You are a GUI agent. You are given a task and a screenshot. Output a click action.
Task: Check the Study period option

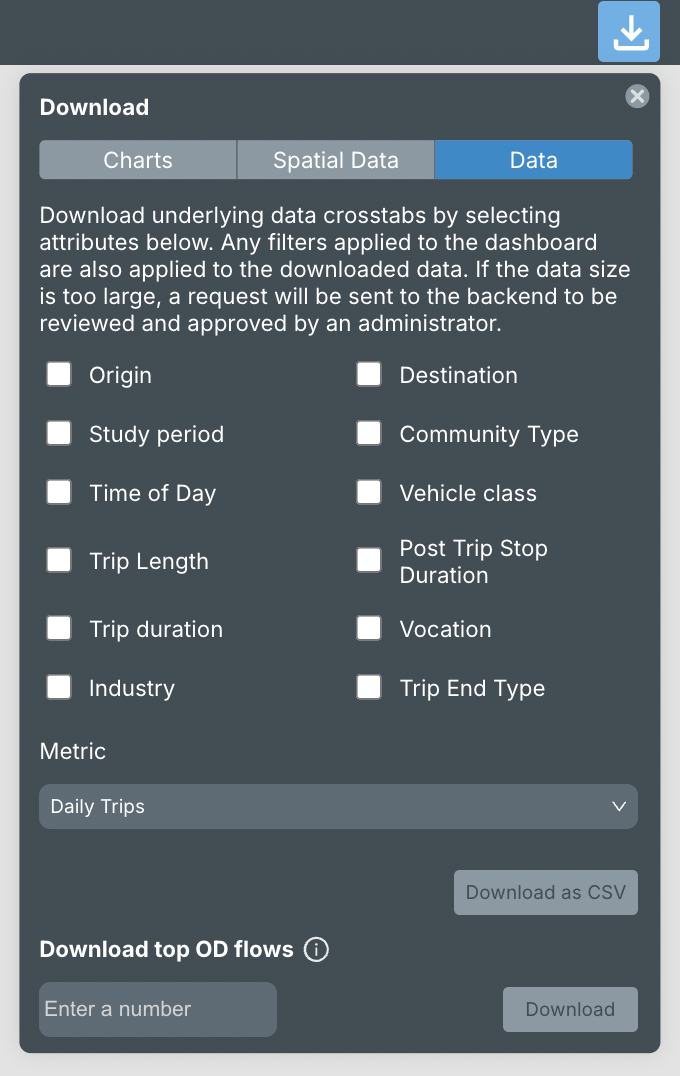pyautogui.click(x=59, y=434)
